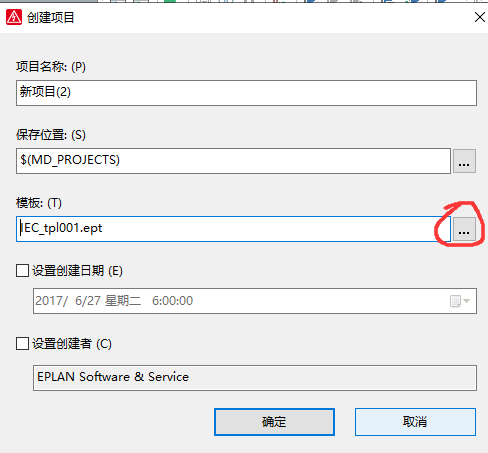488x453 pixels.
Task: Click the EPLAN logo icon in title bar
Action: [14, 17]
